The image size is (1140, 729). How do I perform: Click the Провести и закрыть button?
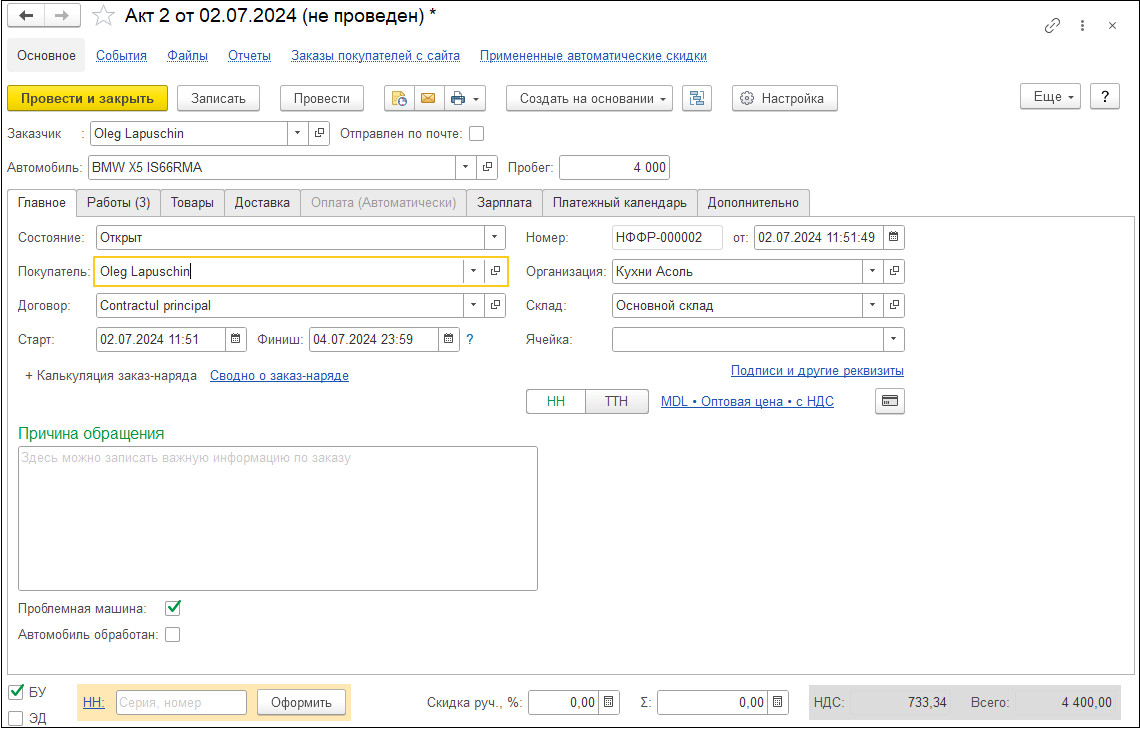pyautogui.click(x=87, y=98)
